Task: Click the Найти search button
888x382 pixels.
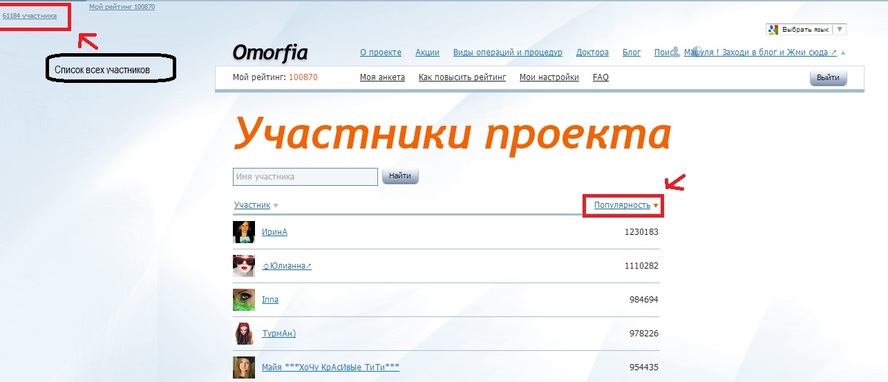Action: (x=400, y=176)
